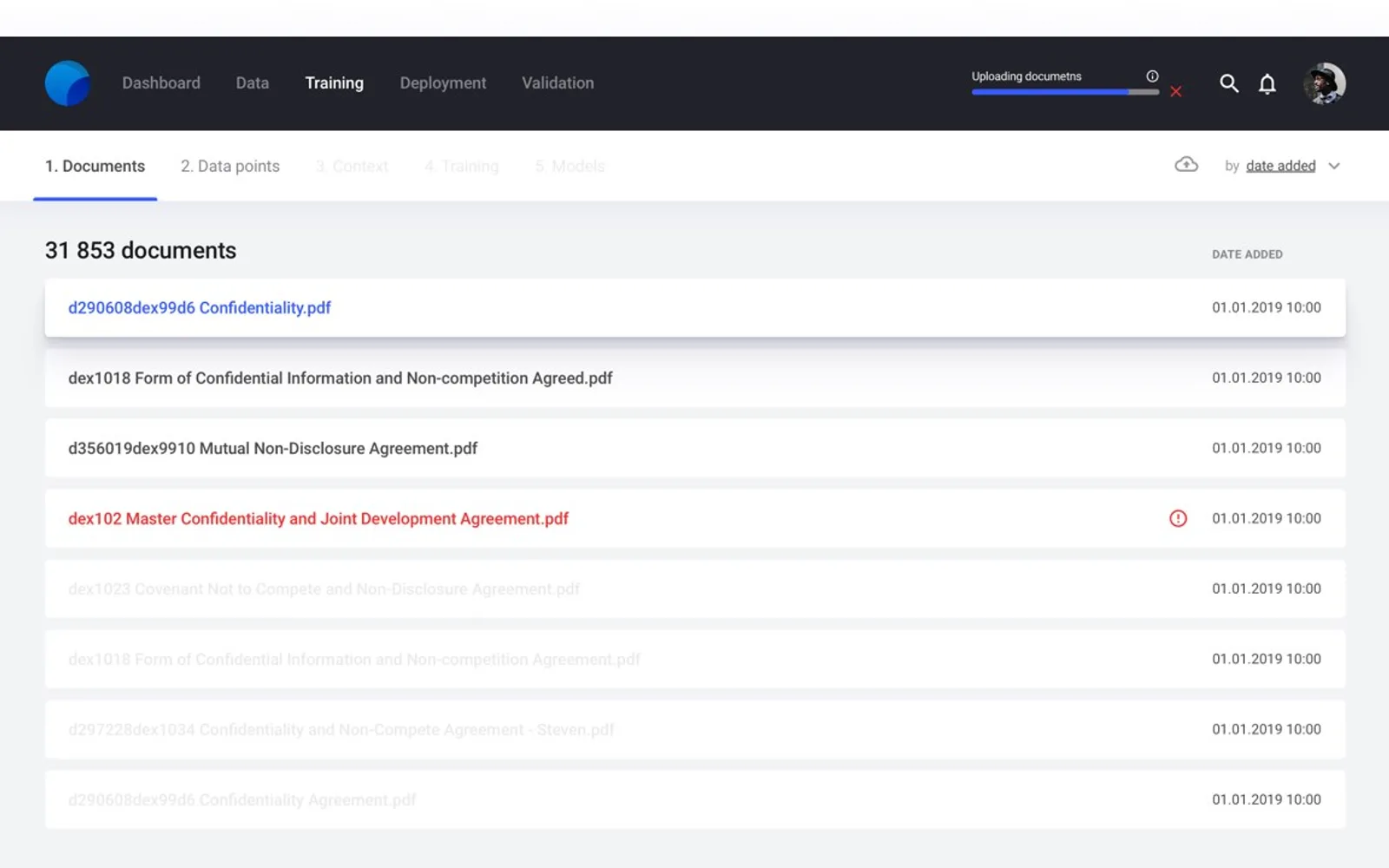Click the upload info icon
This screenshot has width=1389, height=868.
click(x=1152, y=76)
